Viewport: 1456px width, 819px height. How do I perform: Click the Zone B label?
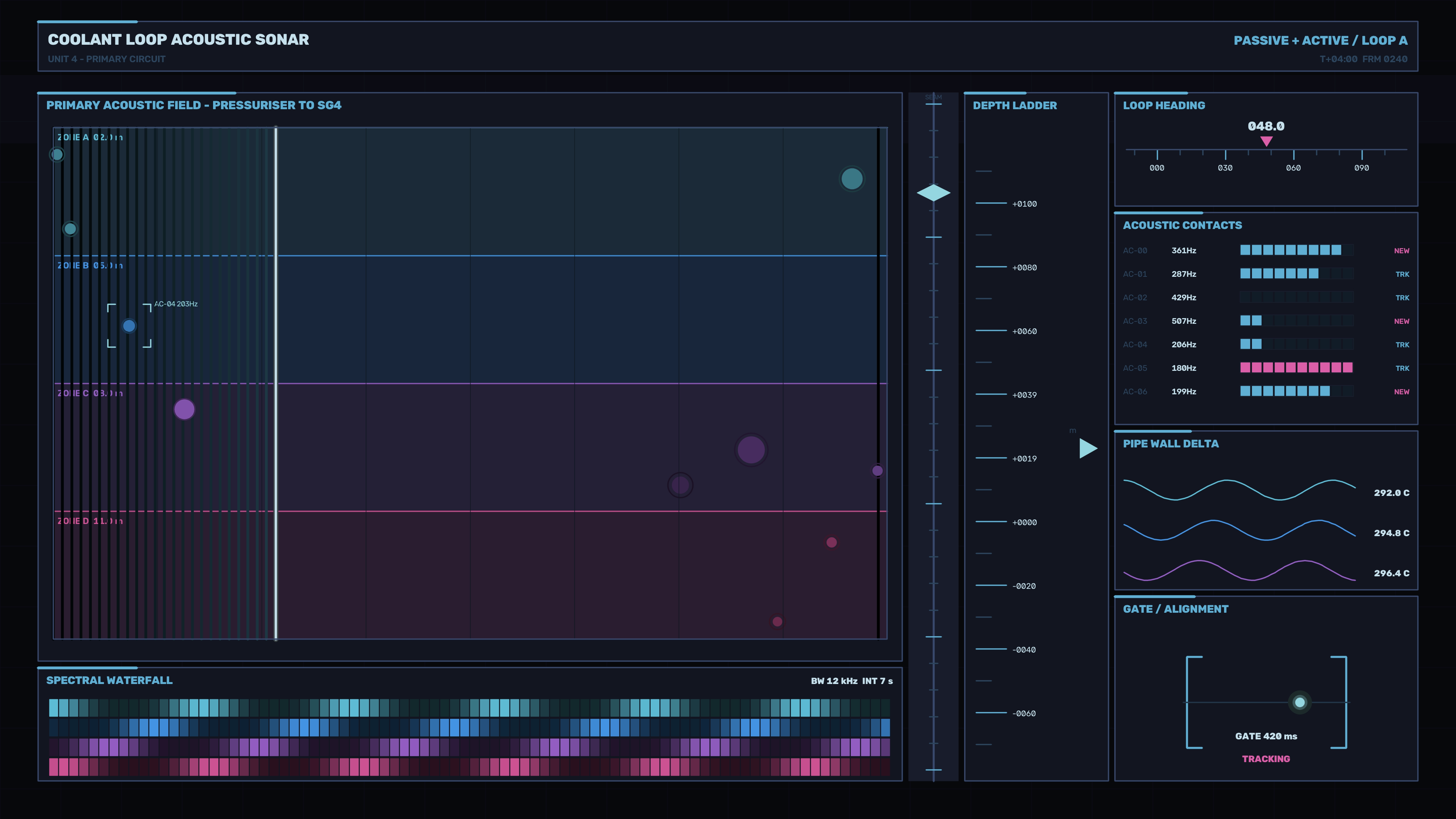[x=90, y=265]
